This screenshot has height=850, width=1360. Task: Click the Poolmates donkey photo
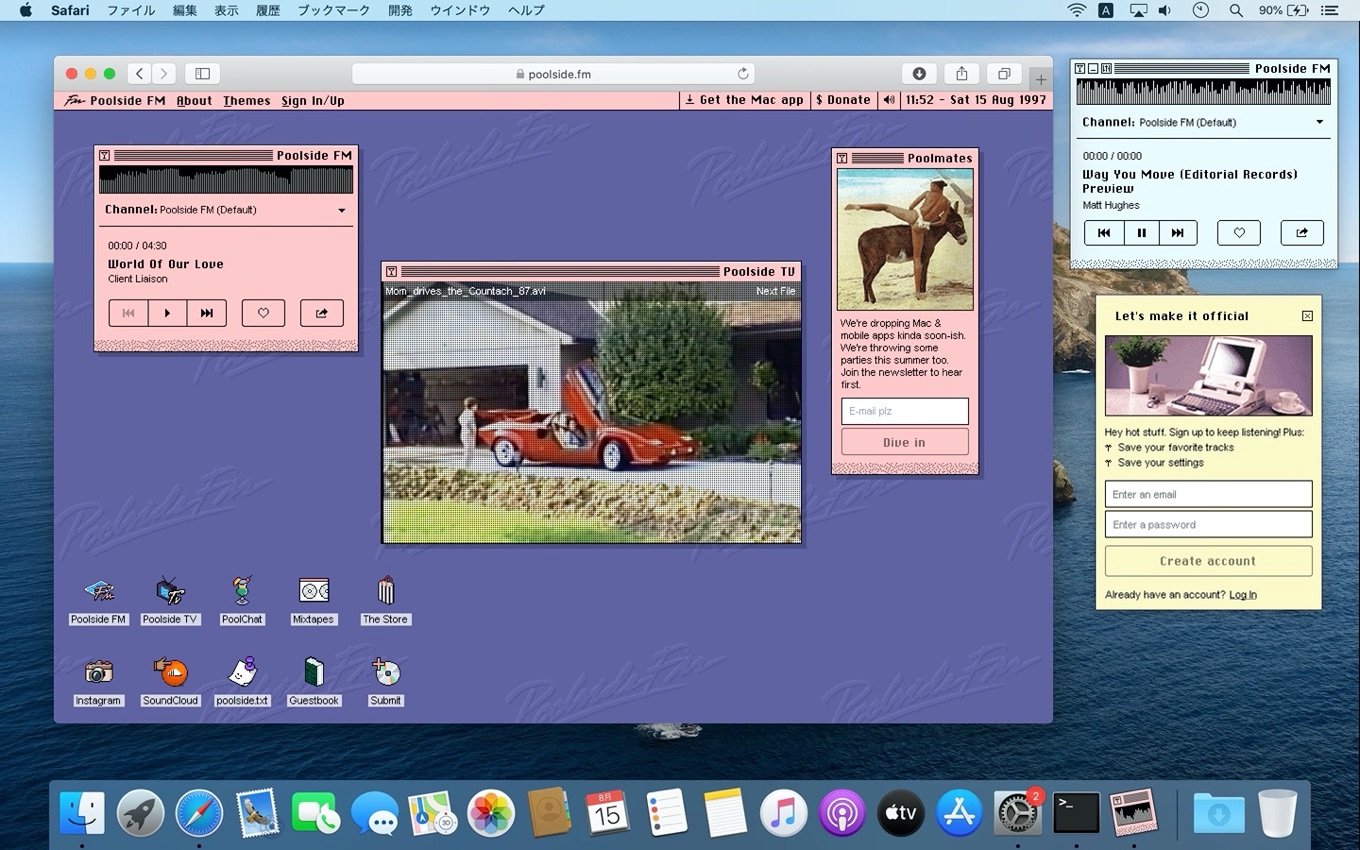(905, 240)
